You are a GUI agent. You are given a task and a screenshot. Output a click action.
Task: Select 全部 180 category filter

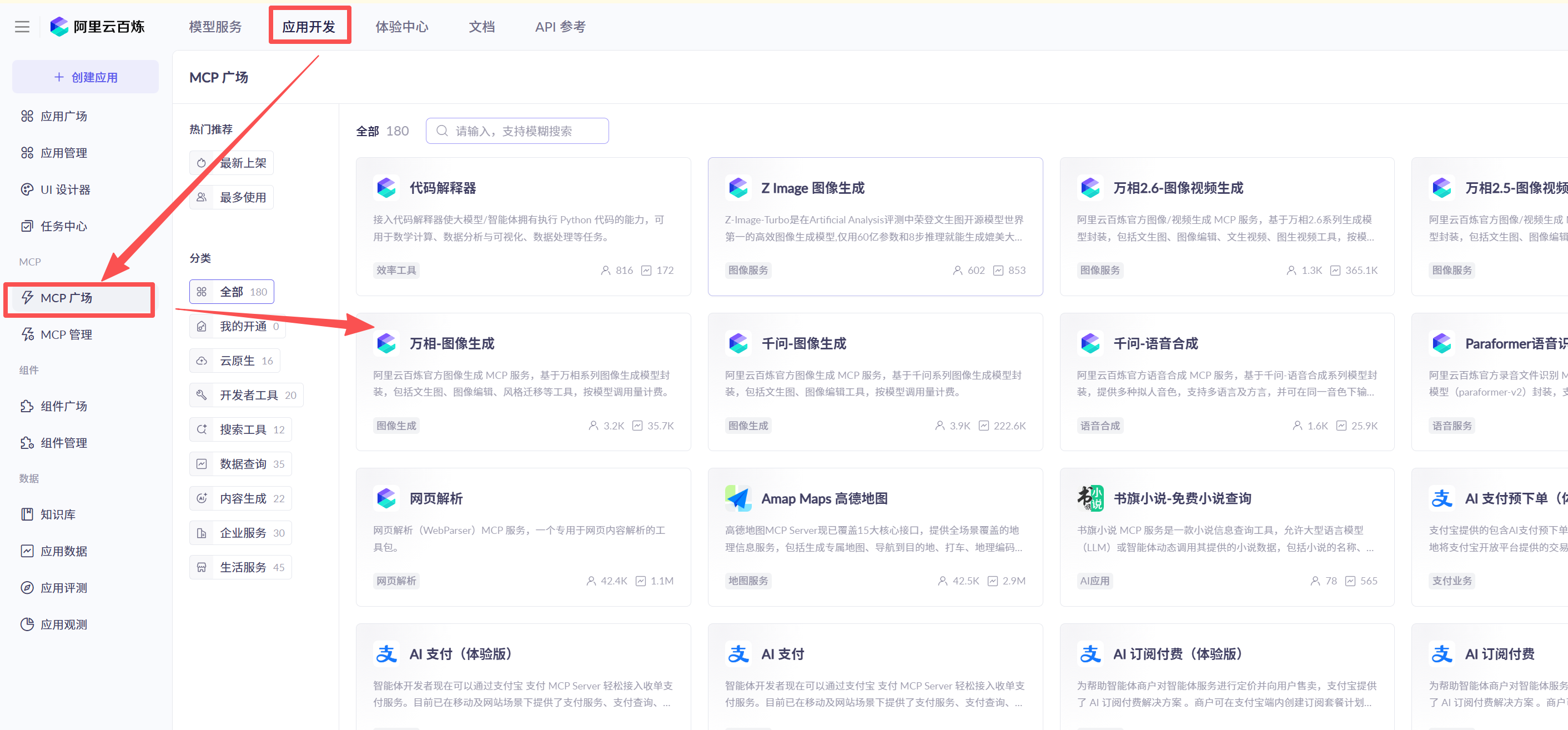tap(232, 292)
